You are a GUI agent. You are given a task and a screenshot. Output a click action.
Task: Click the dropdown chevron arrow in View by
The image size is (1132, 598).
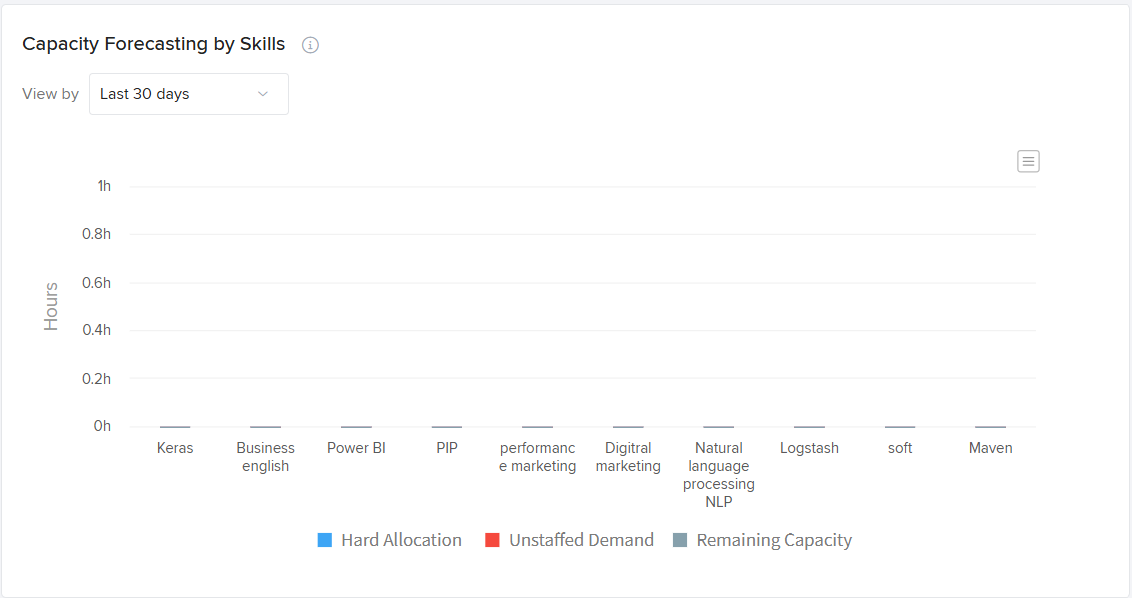pyautogui.click(x=263, y=94)
